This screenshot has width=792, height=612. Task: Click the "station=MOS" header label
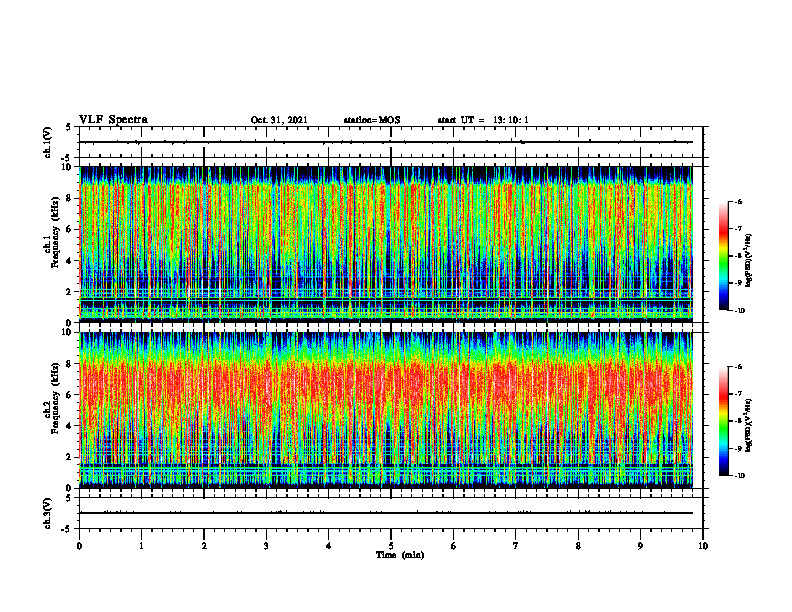click(372, 120)
